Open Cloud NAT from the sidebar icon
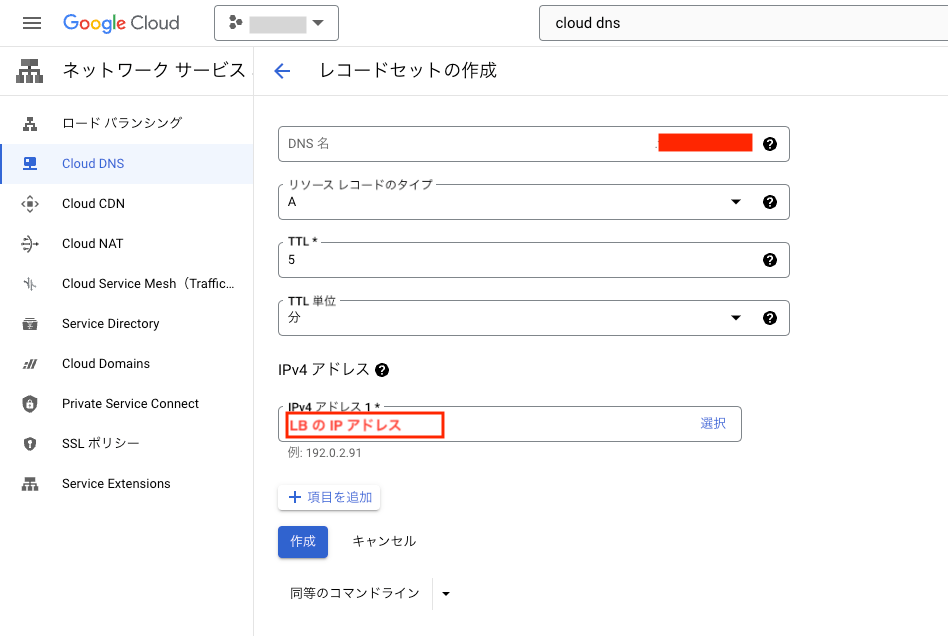 point(30,243)
